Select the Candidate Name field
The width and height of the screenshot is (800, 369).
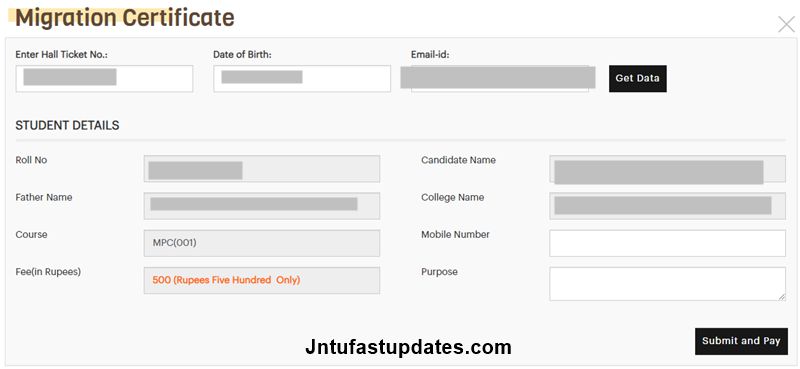click(667, 169)
